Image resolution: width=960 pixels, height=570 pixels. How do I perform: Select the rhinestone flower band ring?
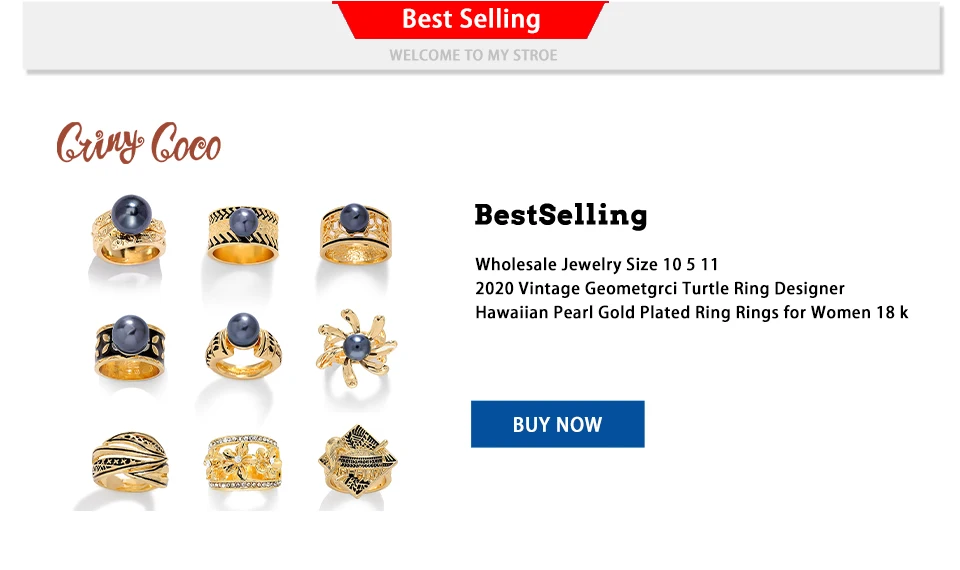click(243, 463)
